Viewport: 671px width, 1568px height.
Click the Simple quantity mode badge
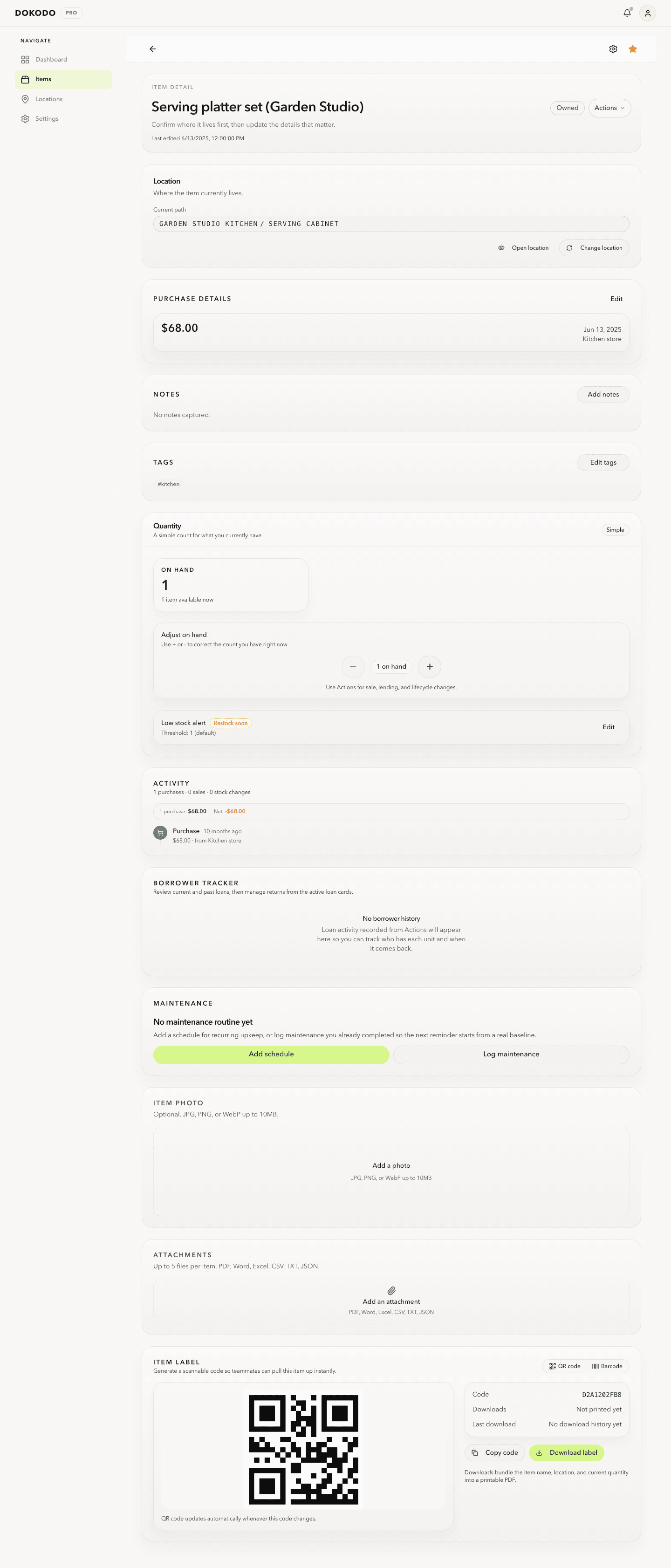[615, 529]
